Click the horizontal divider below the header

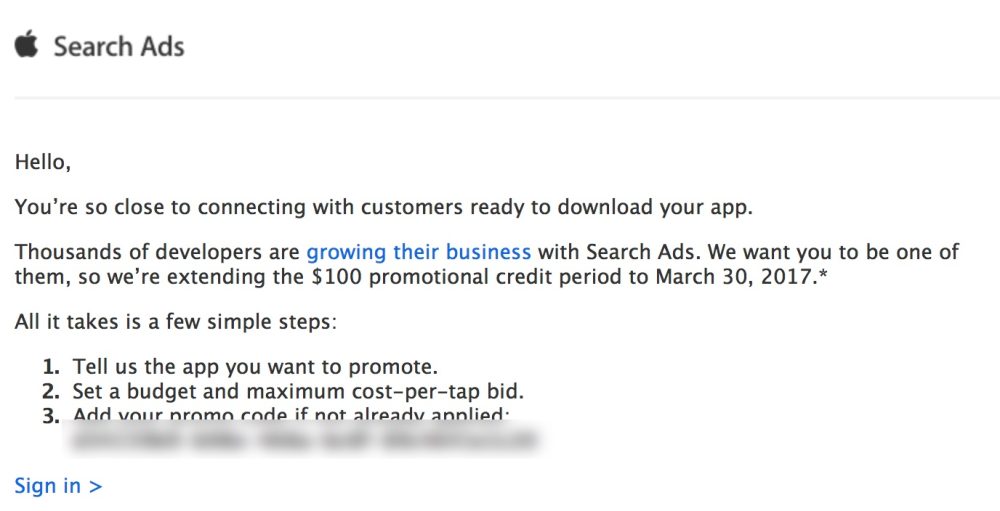point(500,98)
